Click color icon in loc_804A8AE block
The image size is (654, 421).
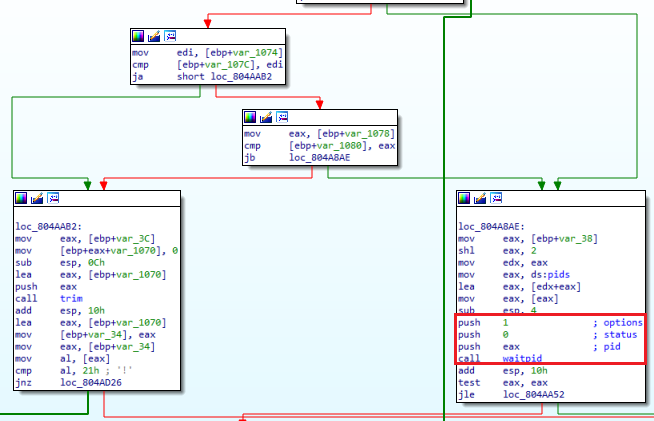(x=464, y=198)
